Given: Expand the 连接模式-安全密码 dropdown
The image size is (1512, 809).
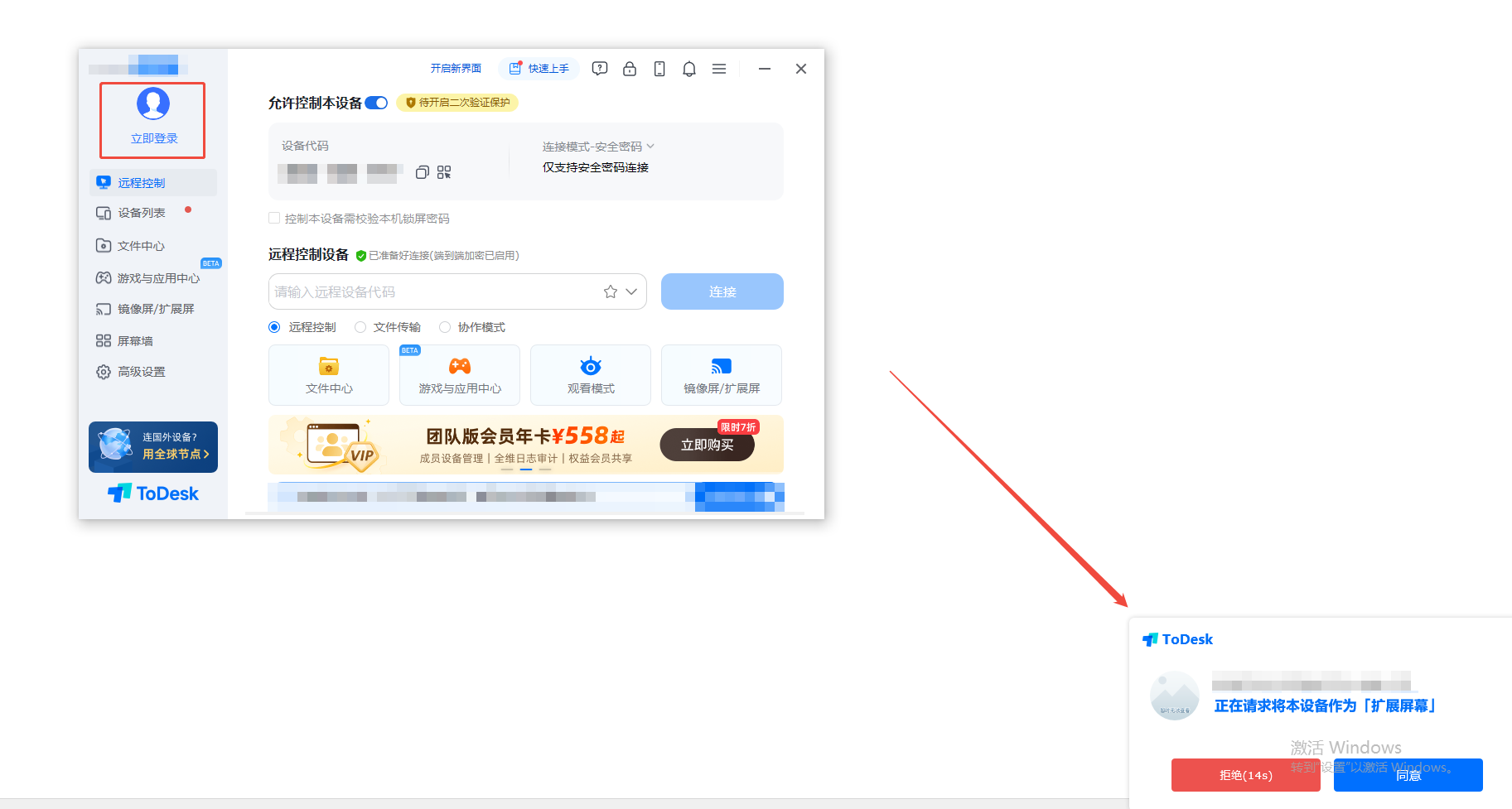Looking at the screenshot, I should coord(598,147).
